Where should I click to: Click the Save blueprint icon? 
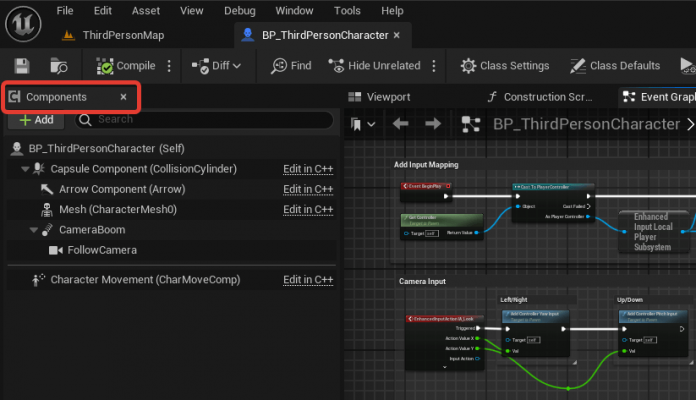click(23, 66)
